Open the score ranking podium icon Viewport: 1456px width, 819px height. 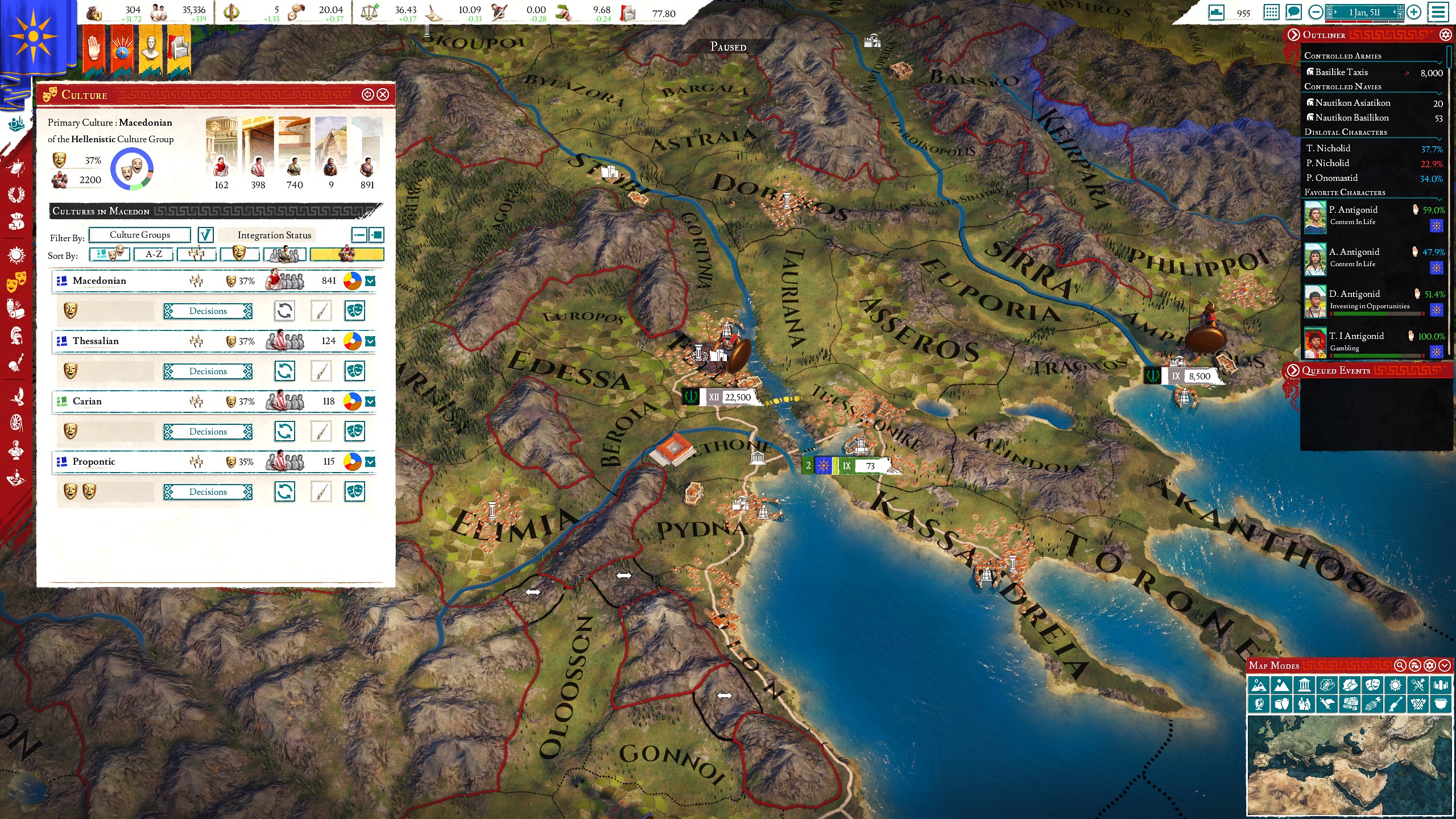click(x=1216, y=12)
